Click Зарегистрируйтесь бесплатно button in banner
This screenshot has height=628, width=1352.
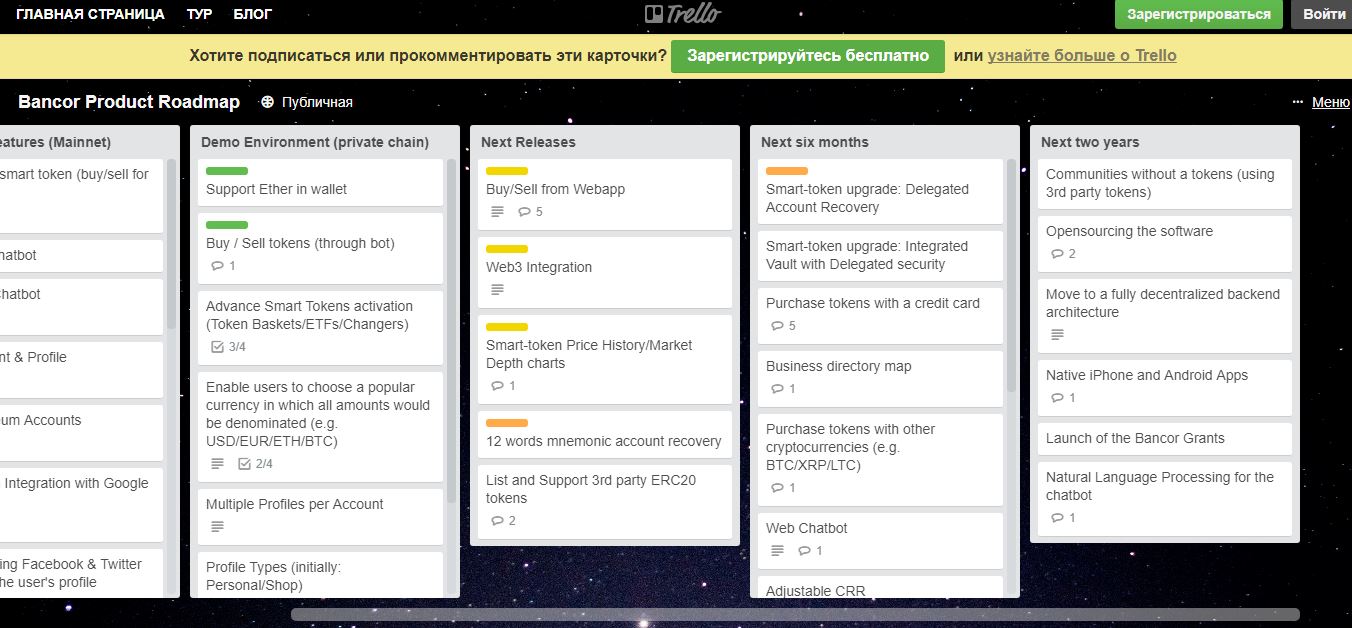pos(808,56)
